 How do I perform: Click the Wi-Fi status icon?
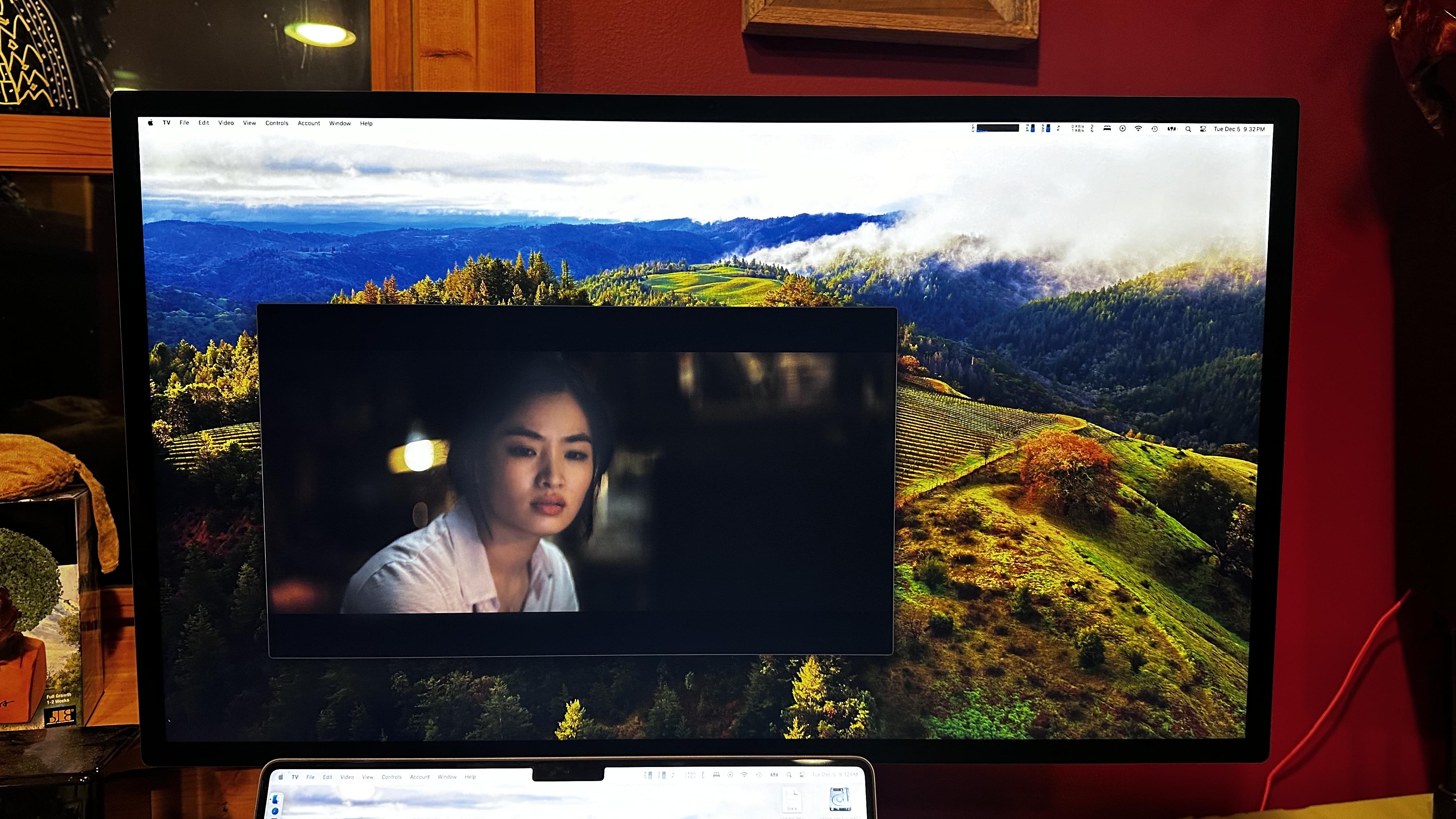[1138, 128]
